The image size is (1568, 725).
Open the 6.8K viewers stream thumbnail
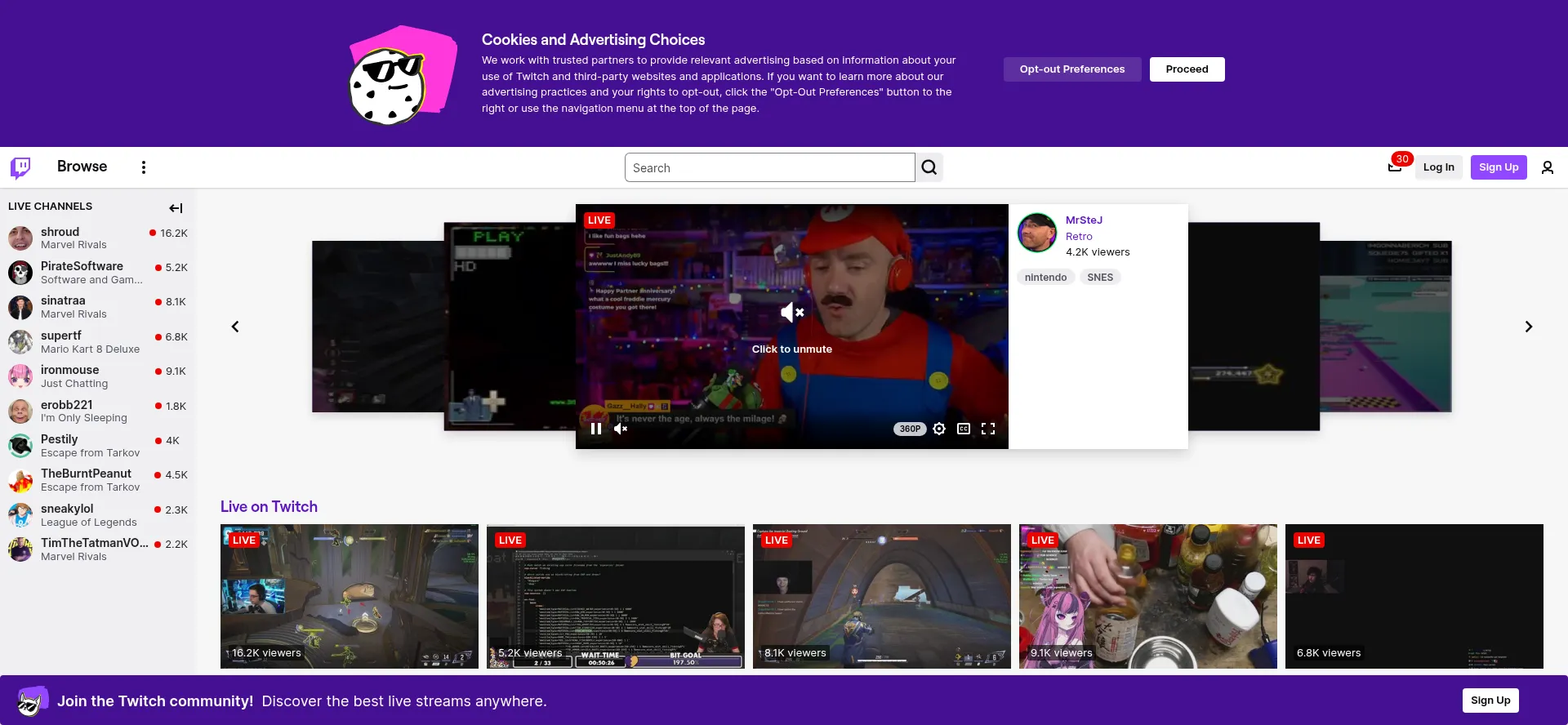(x=1414, y=596)
